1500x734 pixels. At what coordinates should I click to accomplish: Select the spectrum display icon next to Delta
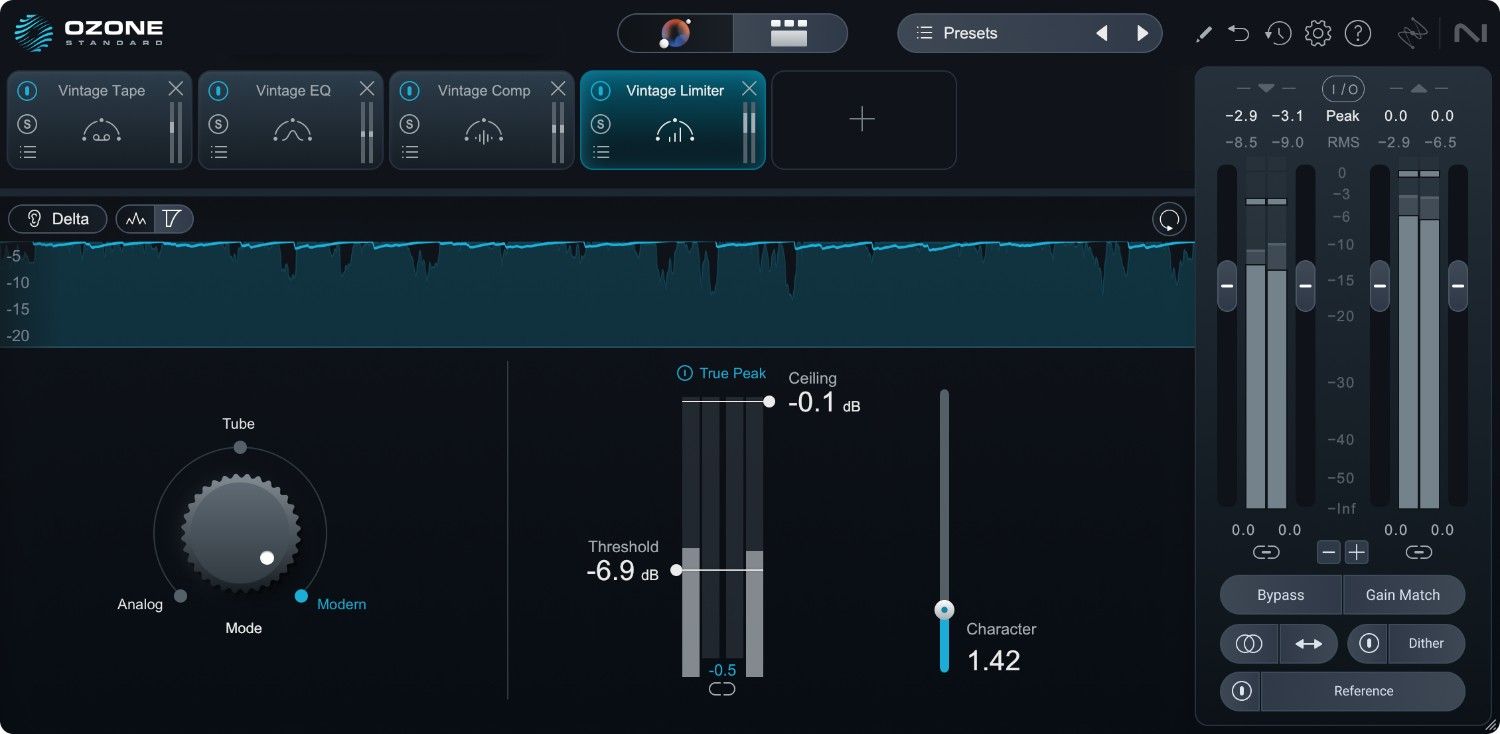[136, 218]
